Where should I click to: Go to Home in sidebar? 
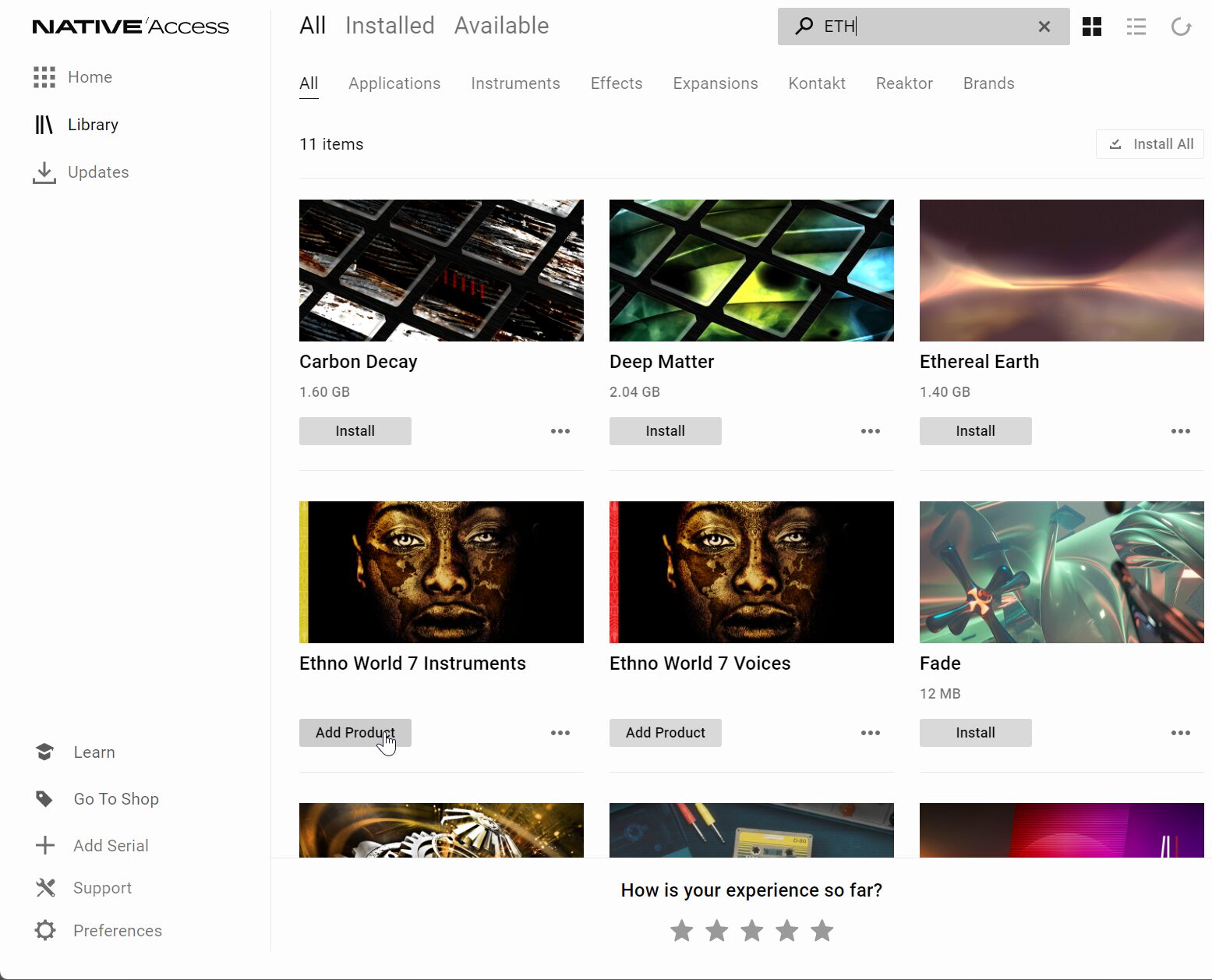(x=90, y=77)
